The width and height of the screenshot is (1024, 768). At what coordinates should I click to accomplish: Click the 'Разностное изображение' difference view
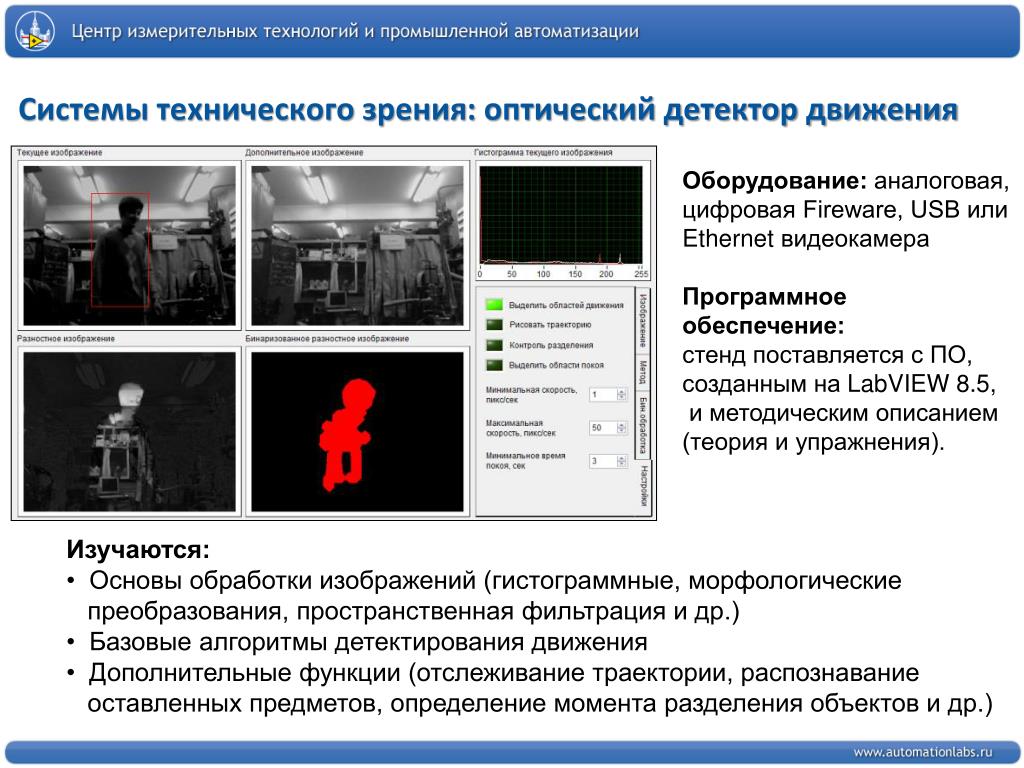click(129, 432)
